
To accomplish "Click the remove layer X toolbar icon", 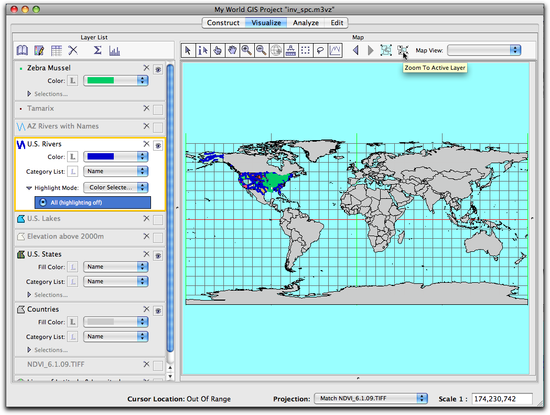I will coord(73,51).
